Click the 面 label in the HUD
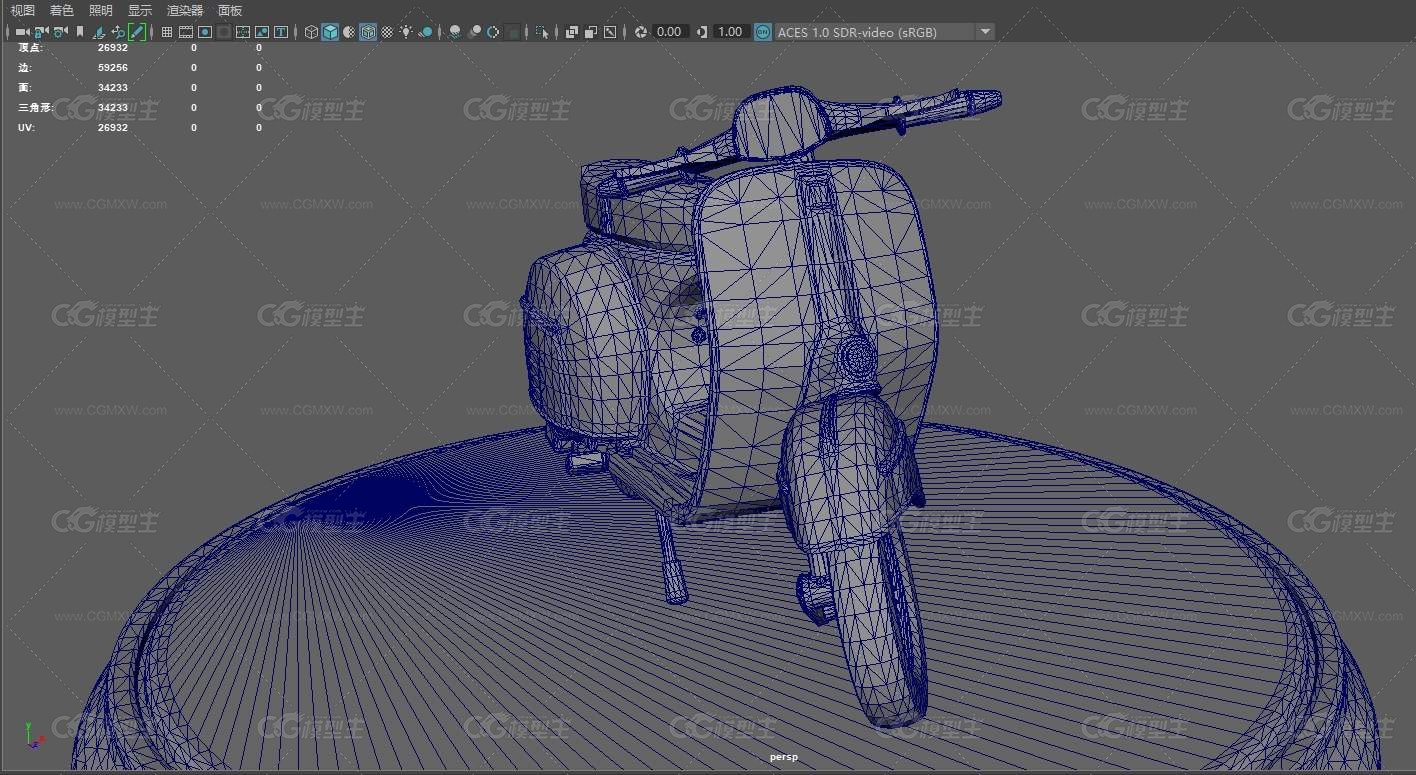 (x=25, y=88)
